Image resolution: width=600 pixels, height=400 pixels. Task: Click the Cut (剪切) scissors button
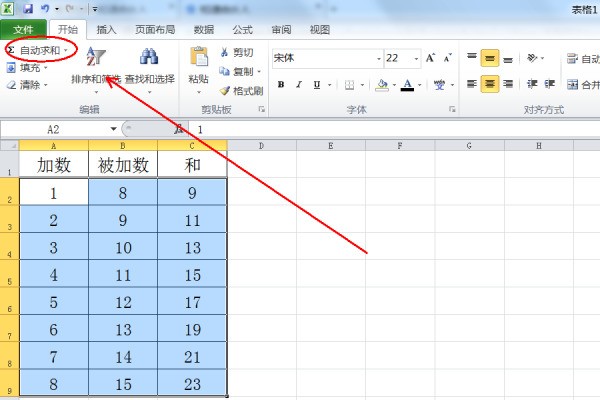(x=237, y=52)
